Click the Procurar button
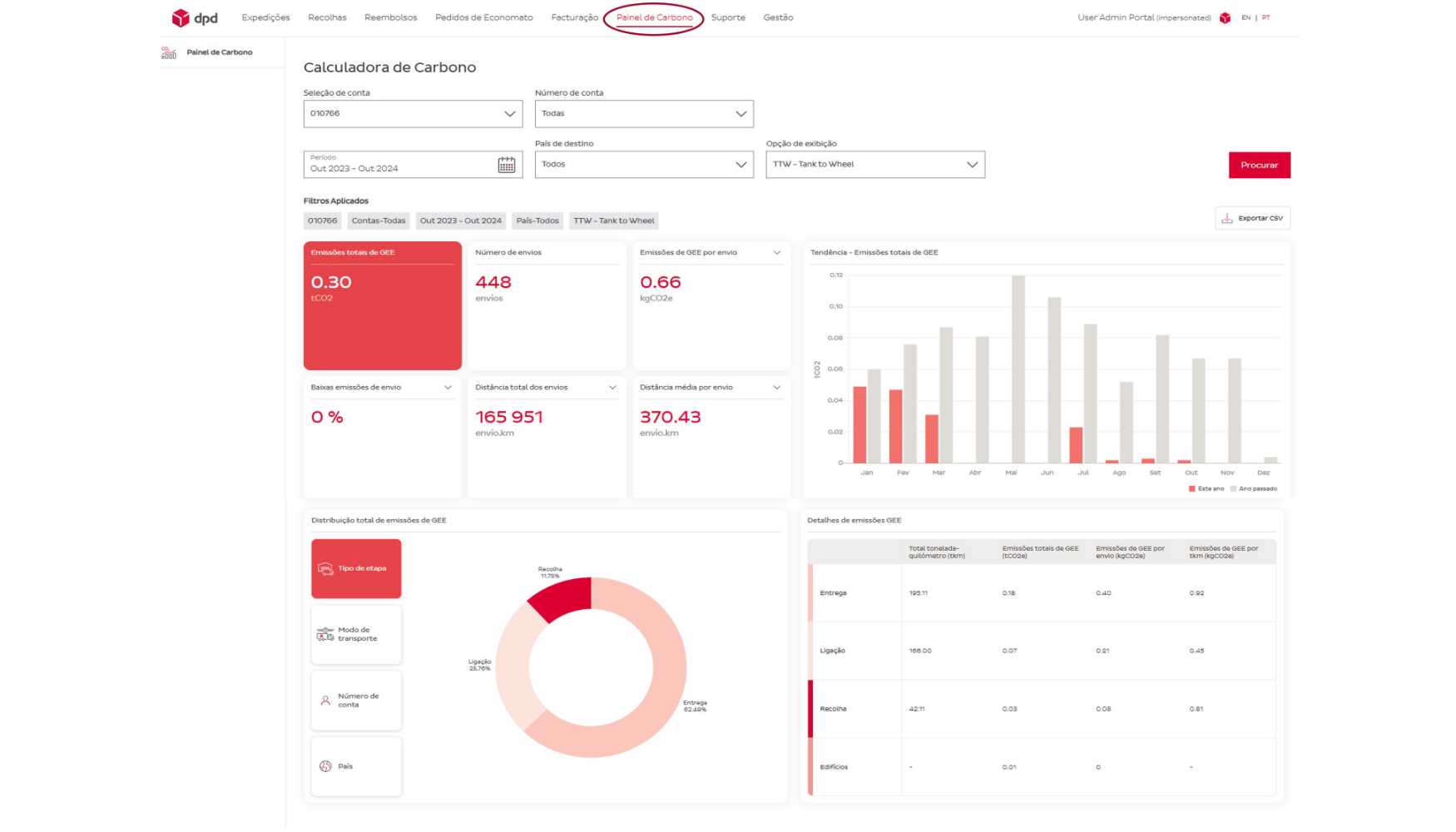 [x=1259, y=165]
